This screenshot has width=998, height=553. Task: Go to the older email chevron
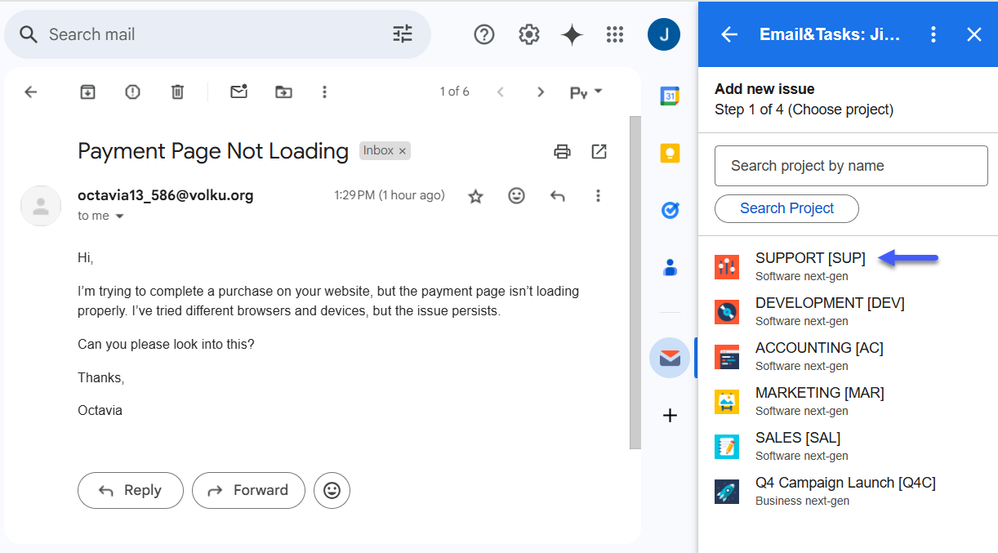(x=540, y=92)
